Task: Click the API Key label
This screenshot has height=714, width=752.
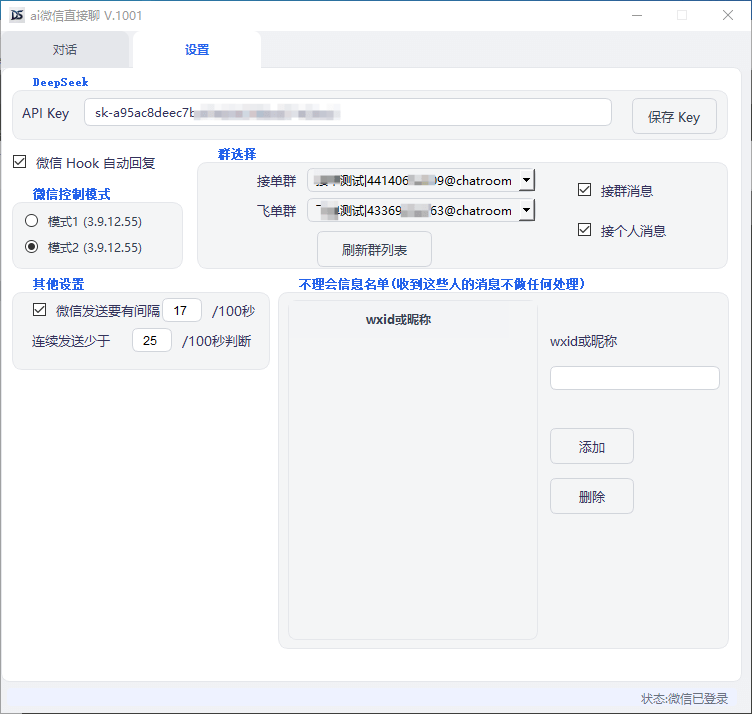Action: pyautogui.click(x=46, y=113)
